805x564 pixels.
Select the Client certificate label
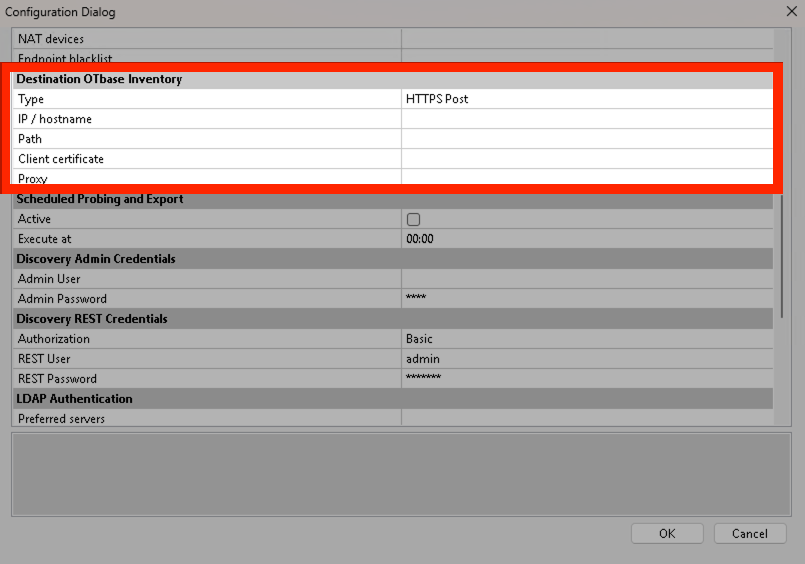61,159
